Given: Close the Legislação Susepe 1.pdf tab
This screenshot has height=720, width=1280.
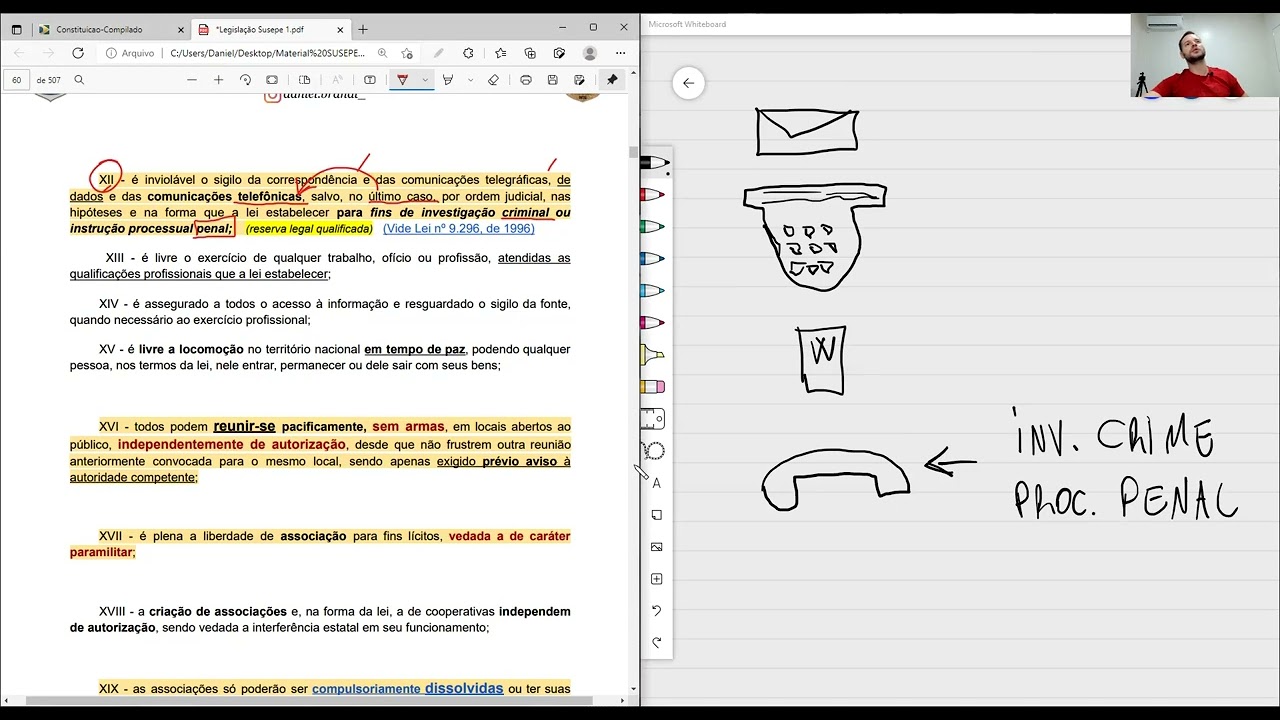Looking at the screenshot, I should click(340, 29).
